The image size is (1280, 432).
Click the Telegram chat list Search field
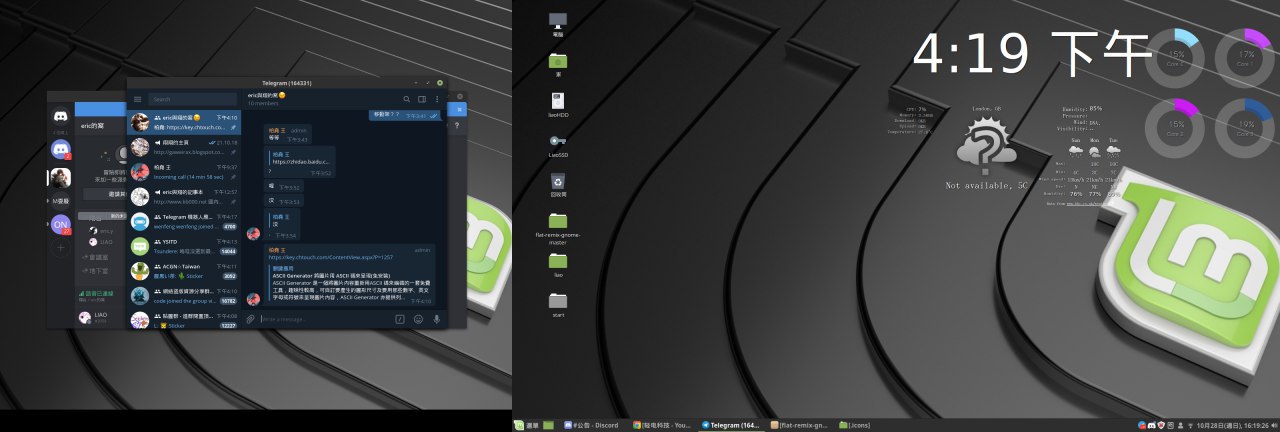pyautogui.click(x=192, y=99)
